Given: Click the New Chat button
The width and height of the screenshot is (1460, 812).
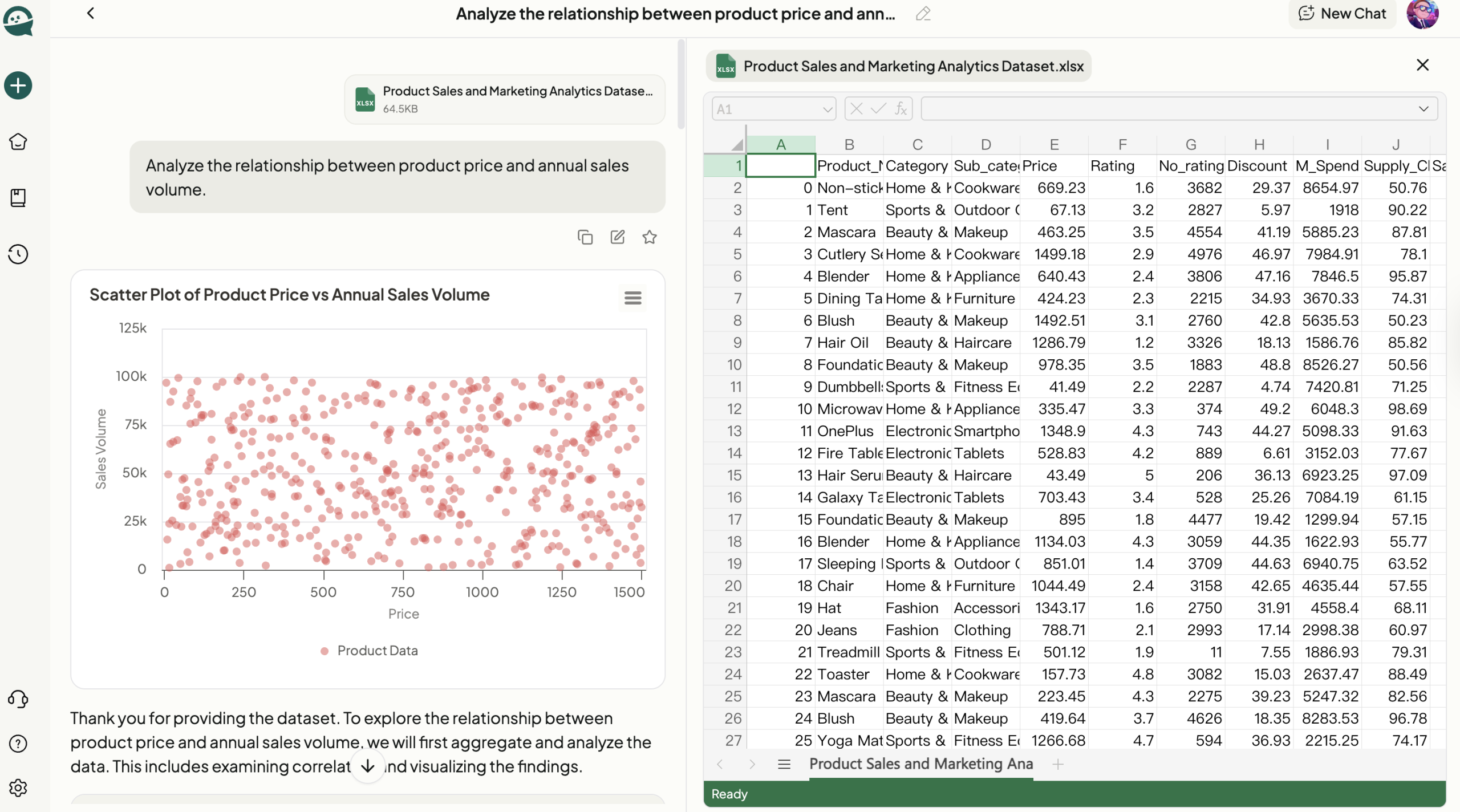Looking at the screenshot, I should [x=1342, y=14].
